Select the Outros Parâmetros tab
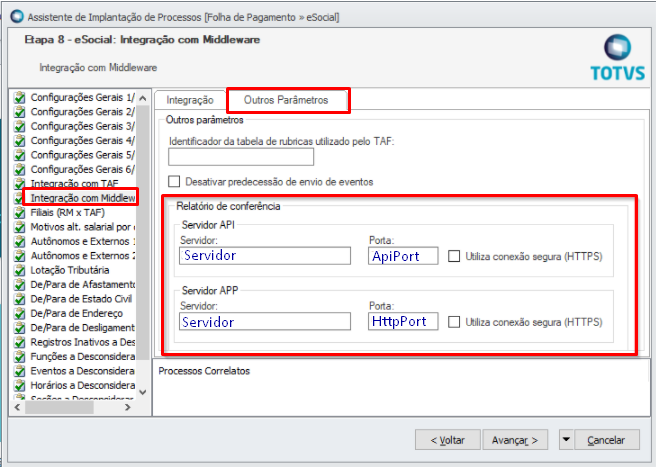Viewport: 656px width, 467px height. coord(286,100)
